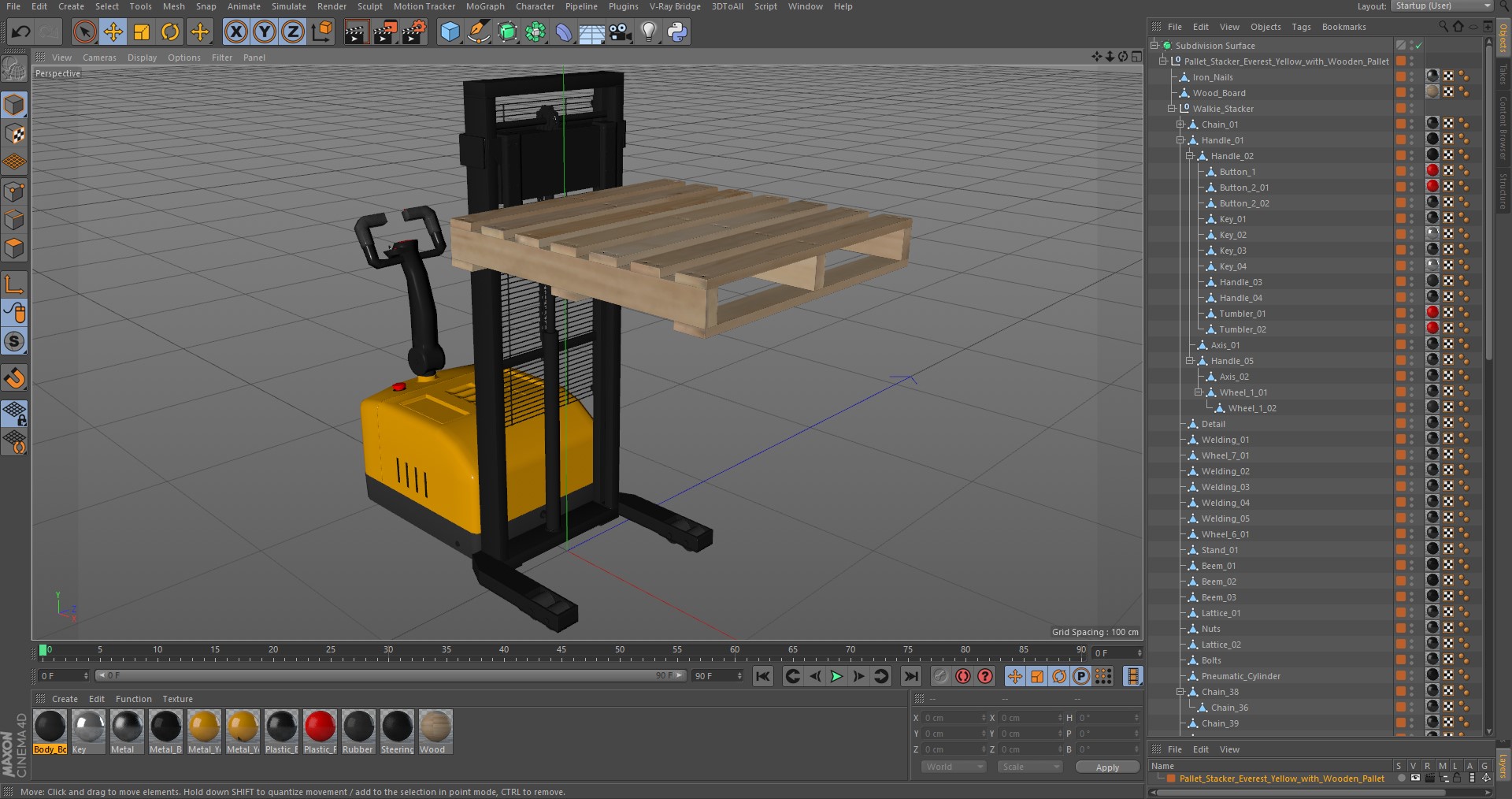Collapse the Walkie_Stacker group
This screenshot has height=799, width=1512.
coord(1171,109)
